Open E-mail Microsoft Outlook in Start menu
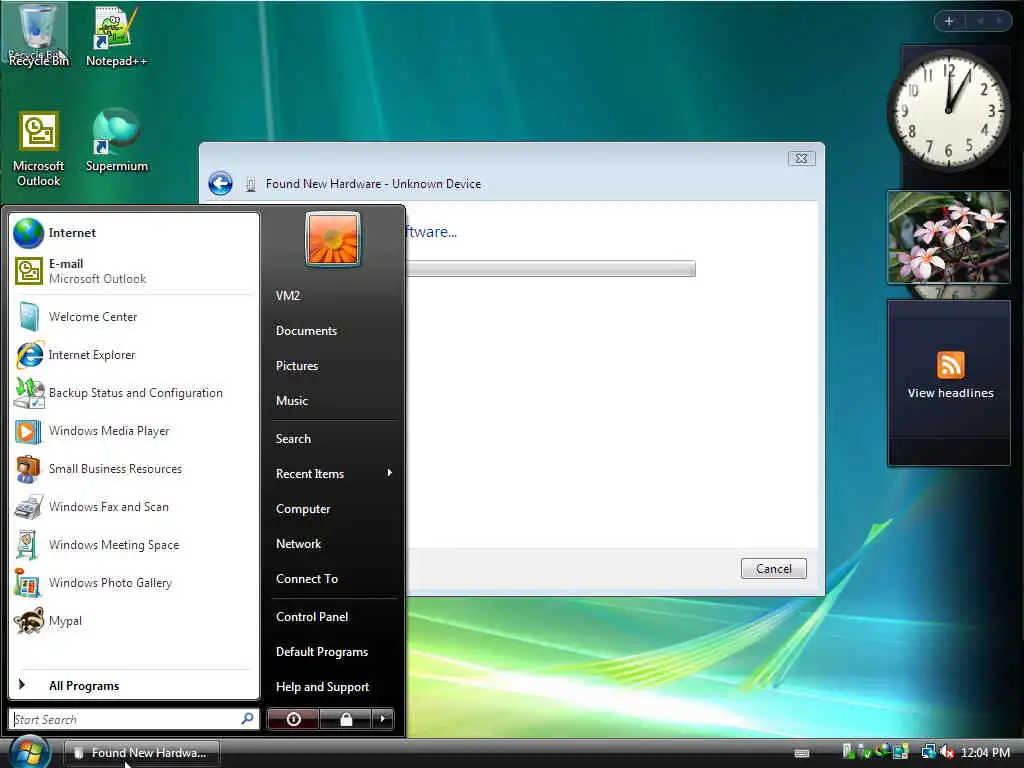This screenshot has height=768, width=1024. tap(134, 271)
